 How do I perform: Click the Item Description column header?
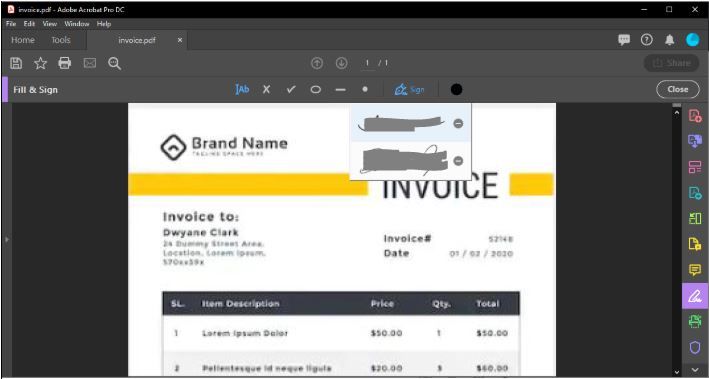coord(241,303)
